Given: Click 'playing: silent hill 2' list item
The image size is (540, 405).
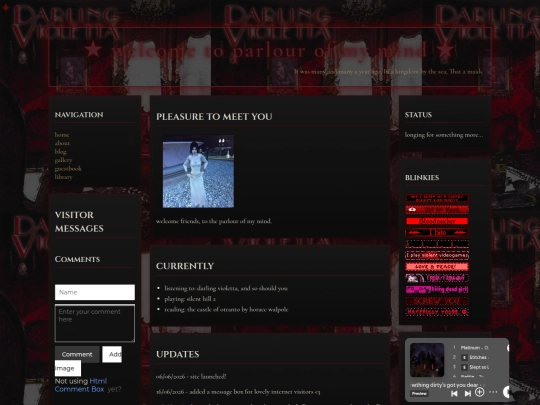Looking at the screenshot, I should click(x=190, y=299).
